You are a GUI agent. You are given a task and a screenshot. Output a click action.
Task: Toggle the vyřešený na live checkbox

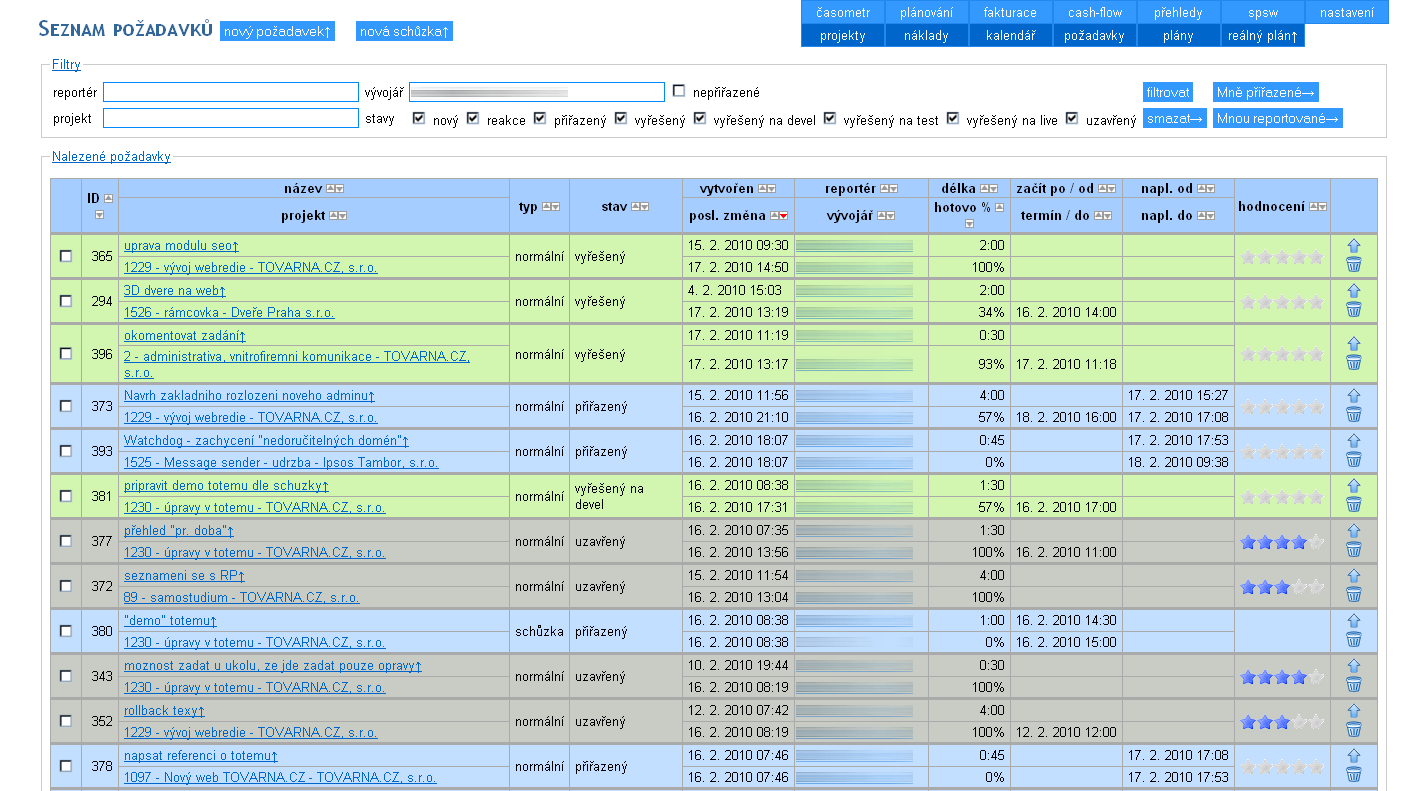coord(953,118)
